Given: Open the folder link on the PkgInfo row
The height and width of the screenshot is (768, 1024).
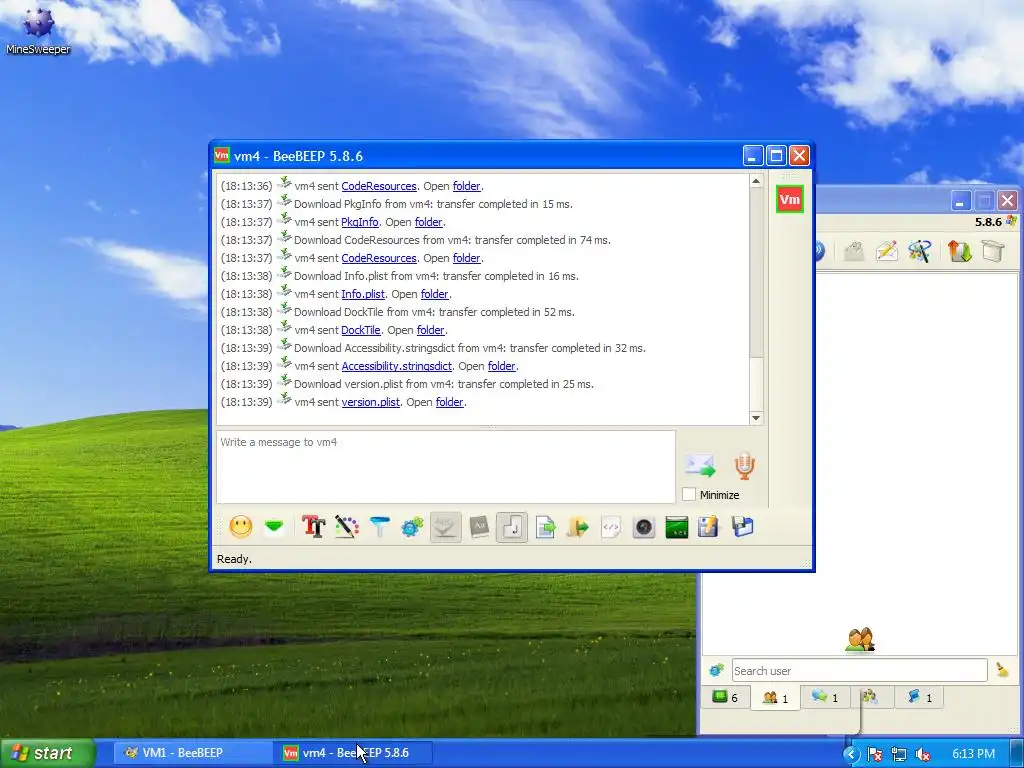Looking at the screenshot, I should pyautogui.click(x=428, y=222).
